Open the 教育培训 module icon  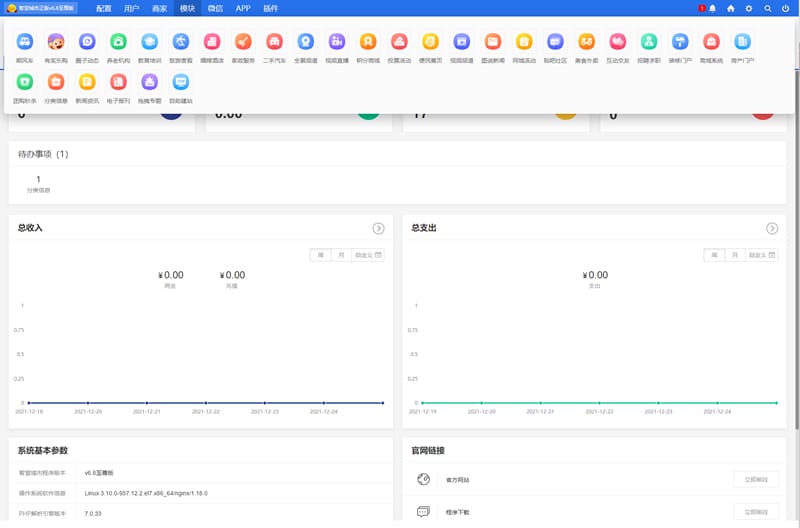pos(149,42)
